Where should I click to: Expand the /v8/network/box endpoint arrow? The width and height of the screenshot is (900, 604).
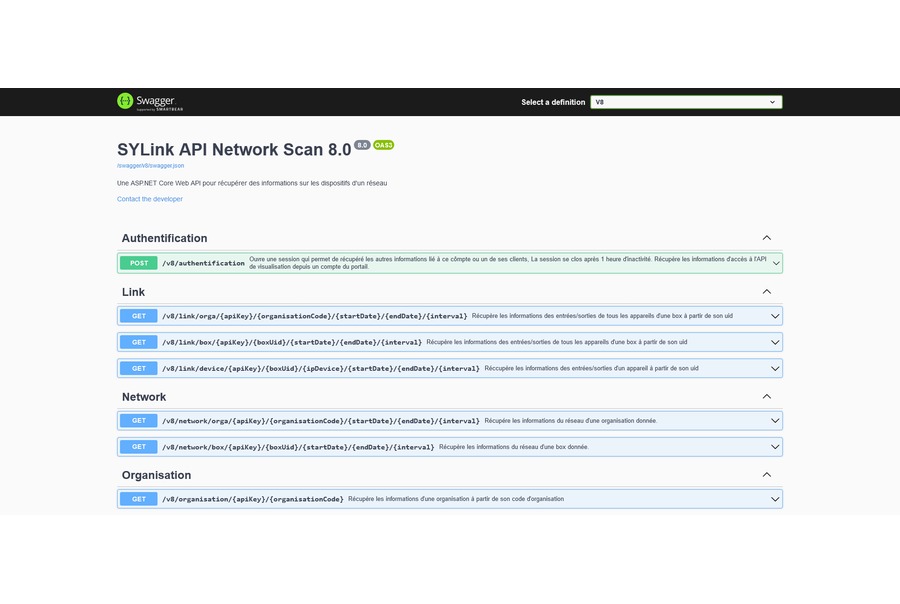(775, 447)
